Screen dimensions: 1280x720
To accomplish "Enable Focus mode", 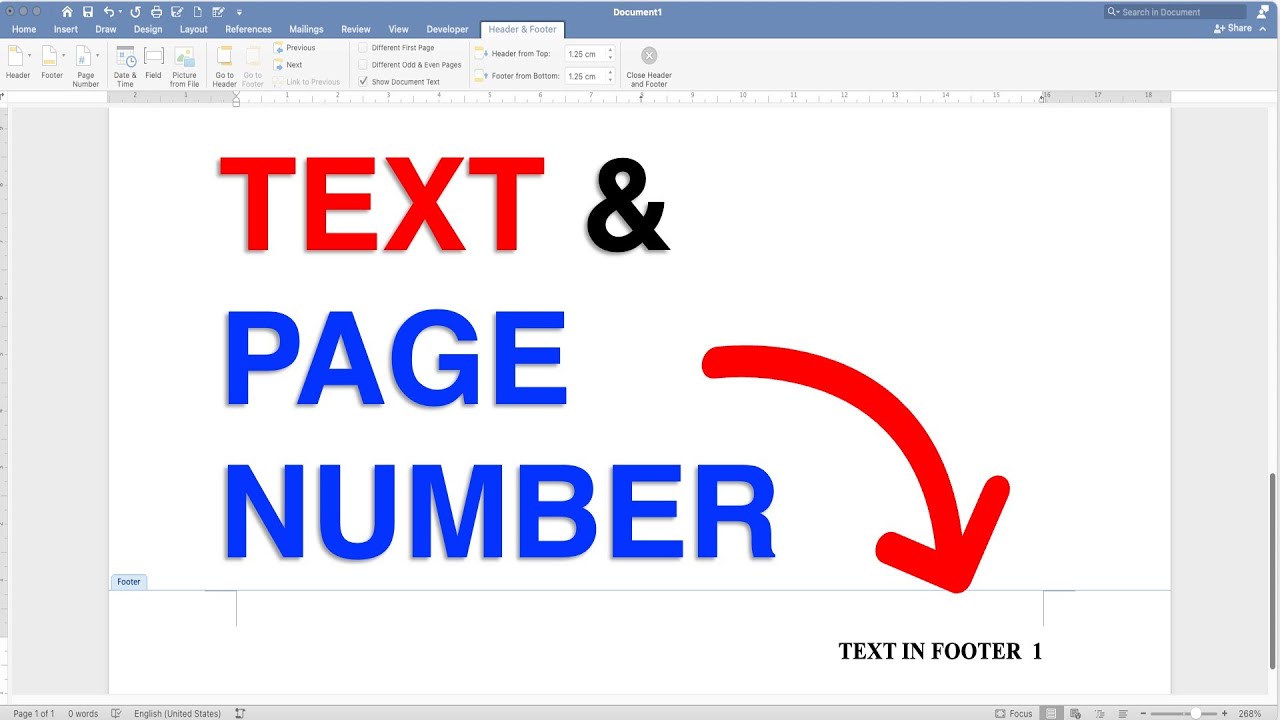I will [x=1013, y=713].
